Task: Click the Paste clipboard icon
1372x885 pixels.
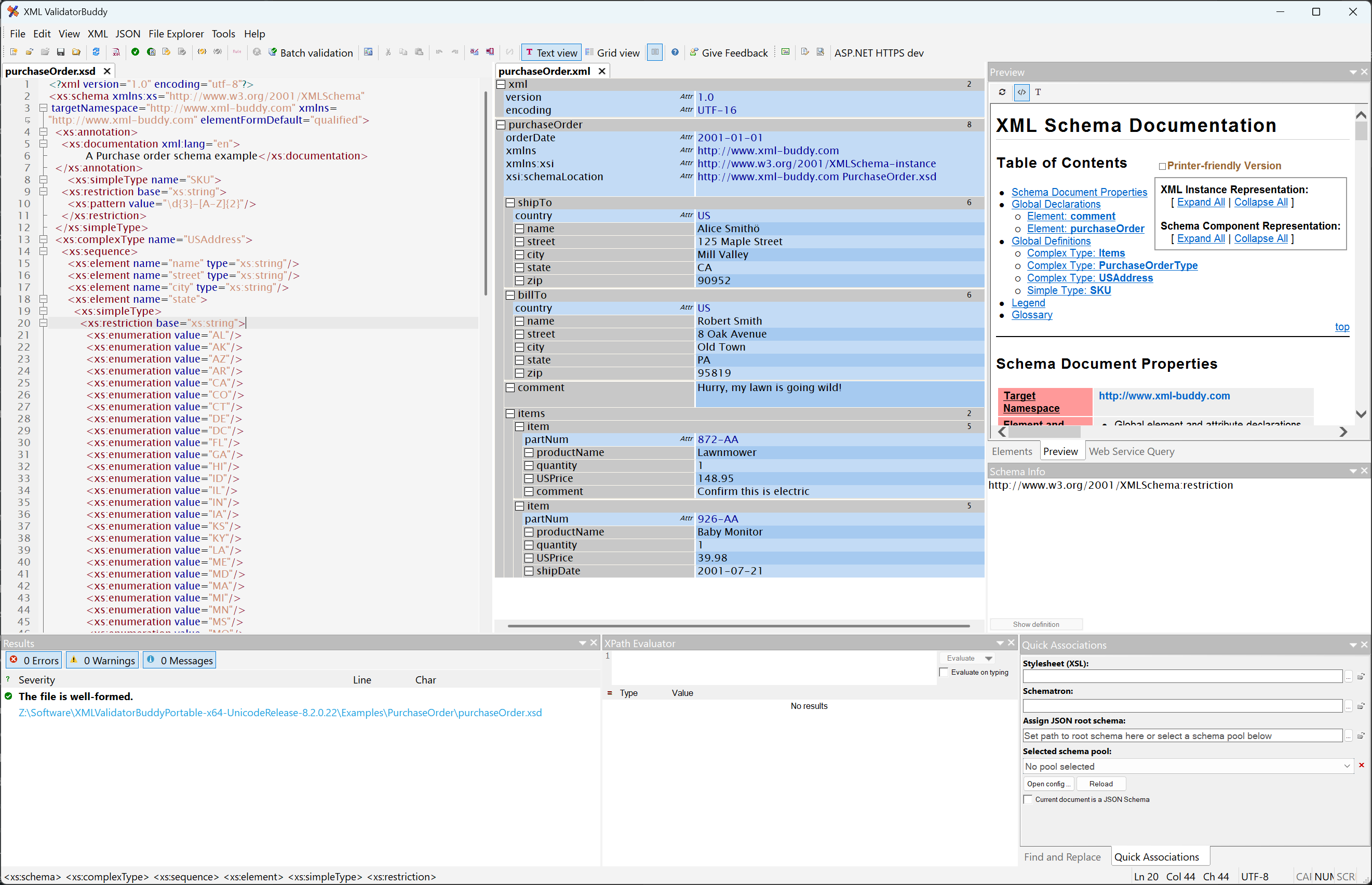Action: (x=419, y=52)
